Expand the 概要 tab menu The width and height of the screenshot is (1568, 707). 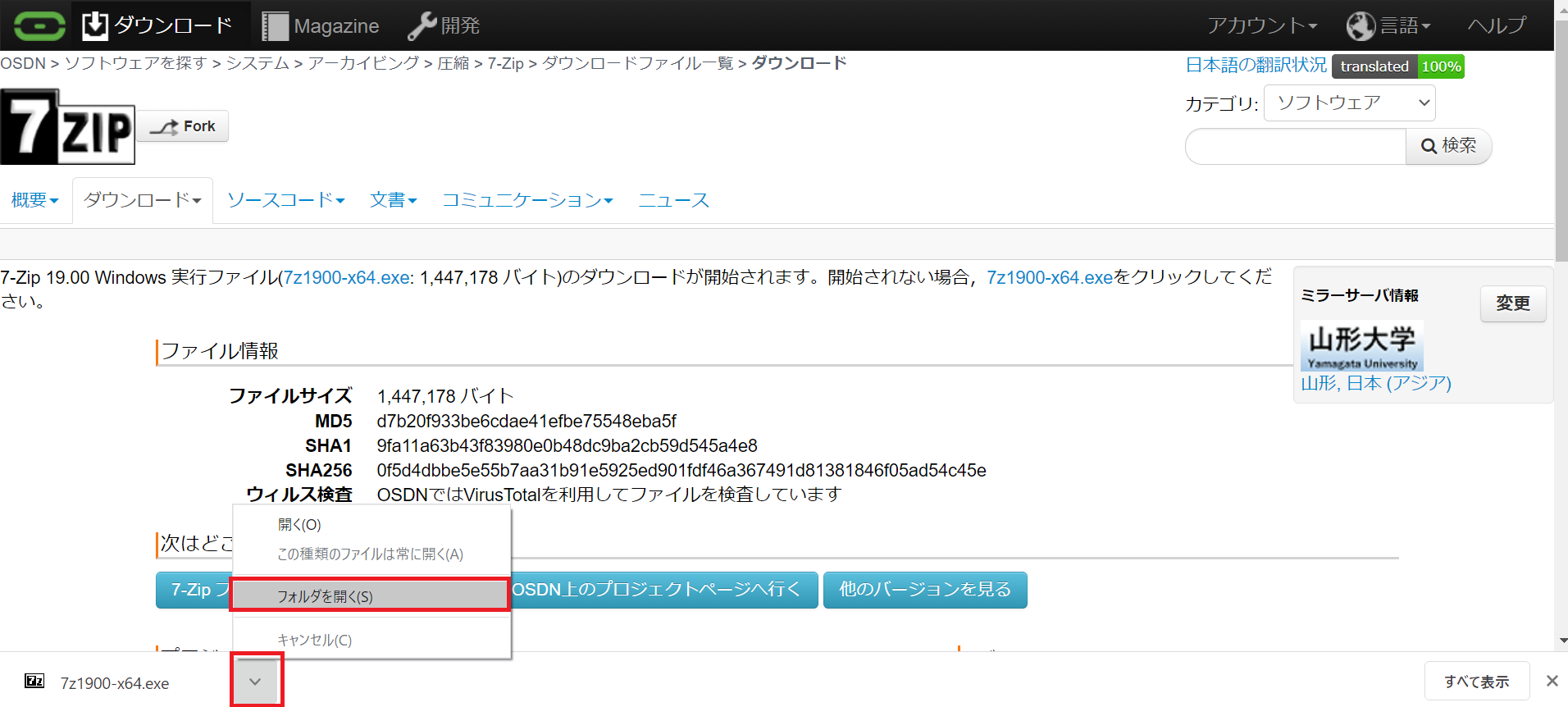[x=35, y=201]
